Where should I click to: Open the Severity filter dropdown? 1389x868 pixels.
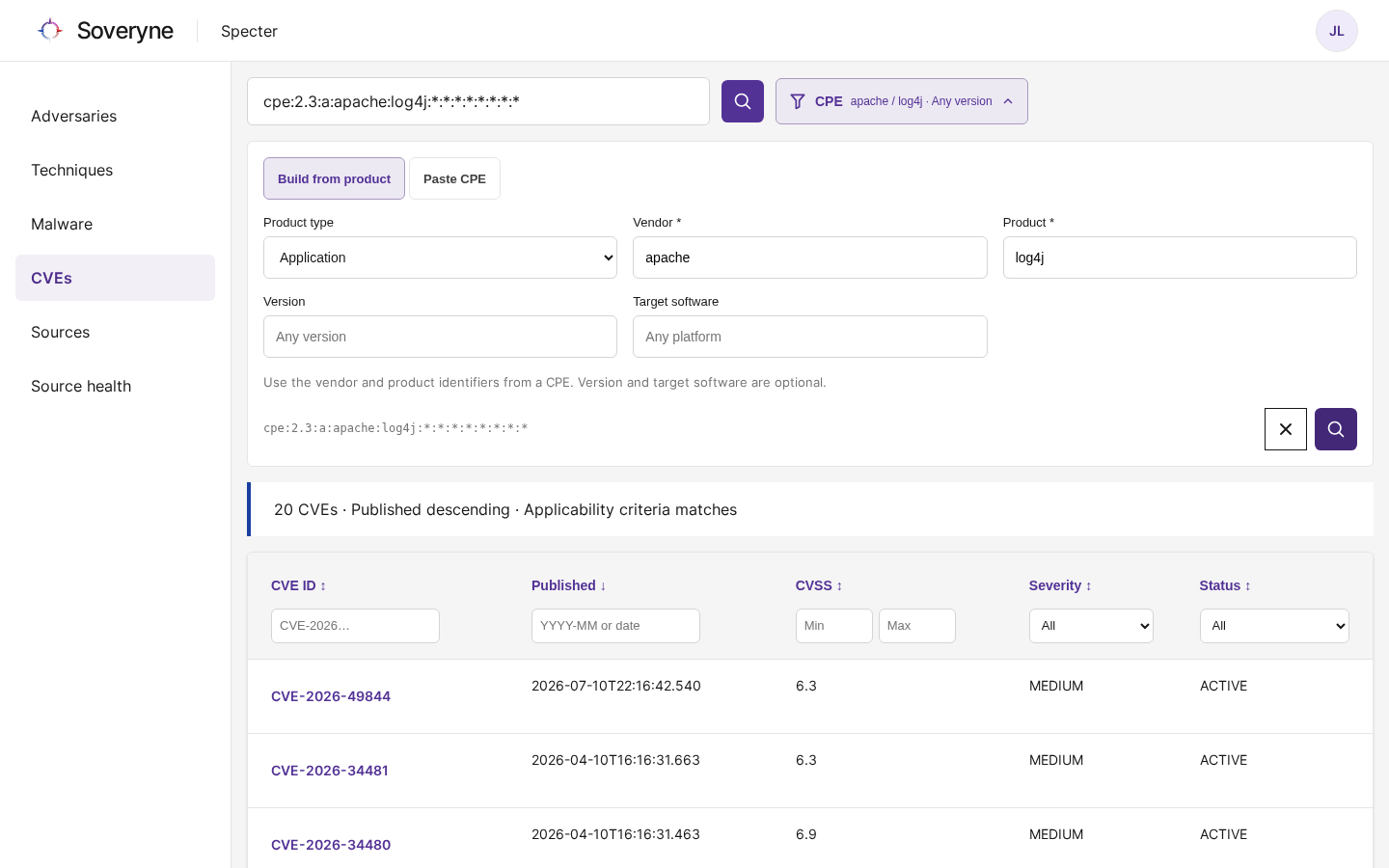point(1091,626)
